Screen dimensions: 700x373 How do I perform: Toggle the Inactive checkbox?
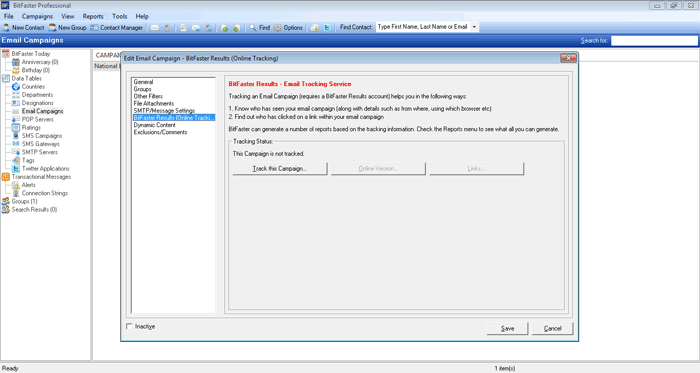point(129,327)
